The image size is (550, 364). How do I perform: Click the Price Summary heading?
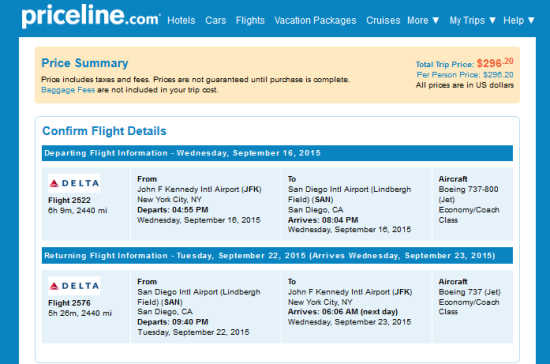tap(85, 63)
